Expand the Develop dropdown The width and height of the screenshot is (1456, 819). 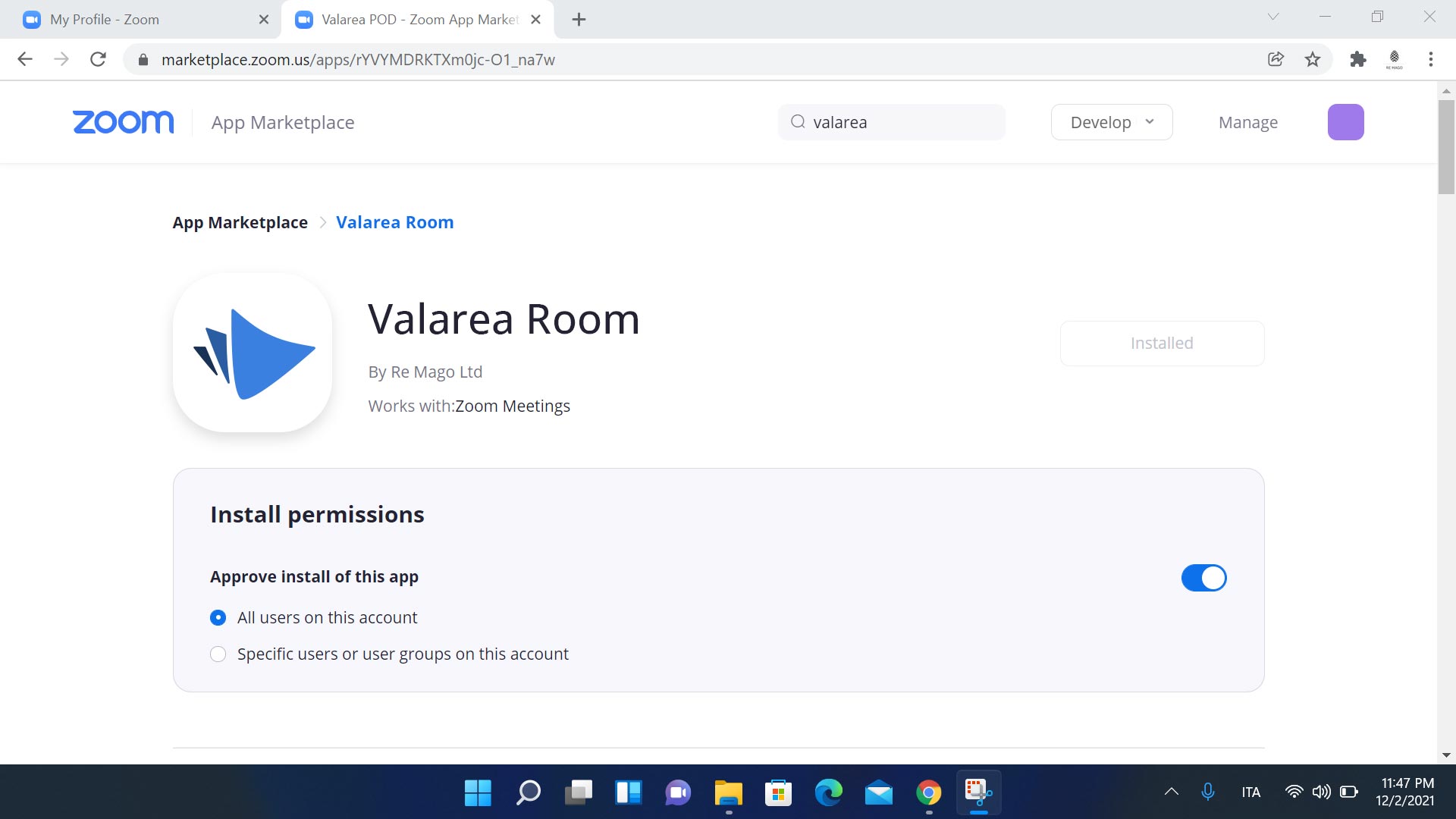pos(1112,122)
